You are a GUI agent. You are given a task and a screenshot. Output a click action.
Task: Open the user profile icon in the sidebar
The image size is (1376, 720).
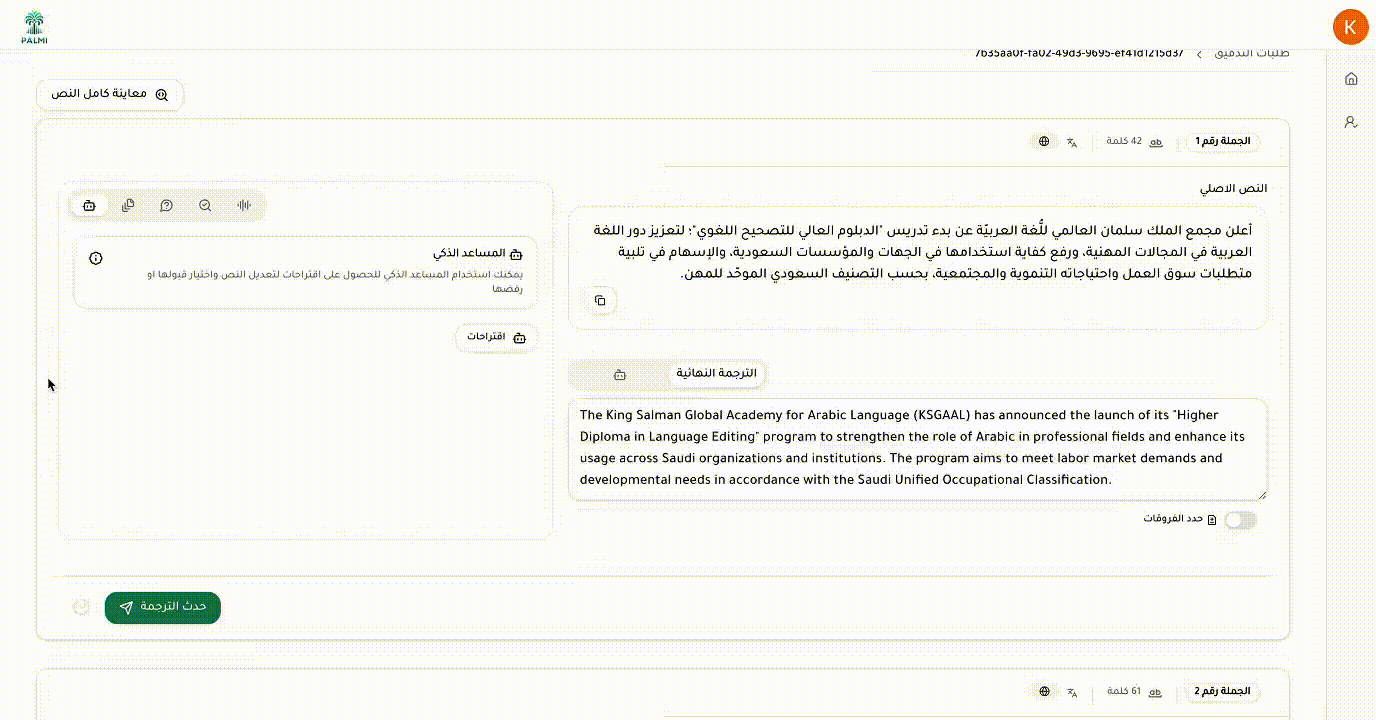1351,122
